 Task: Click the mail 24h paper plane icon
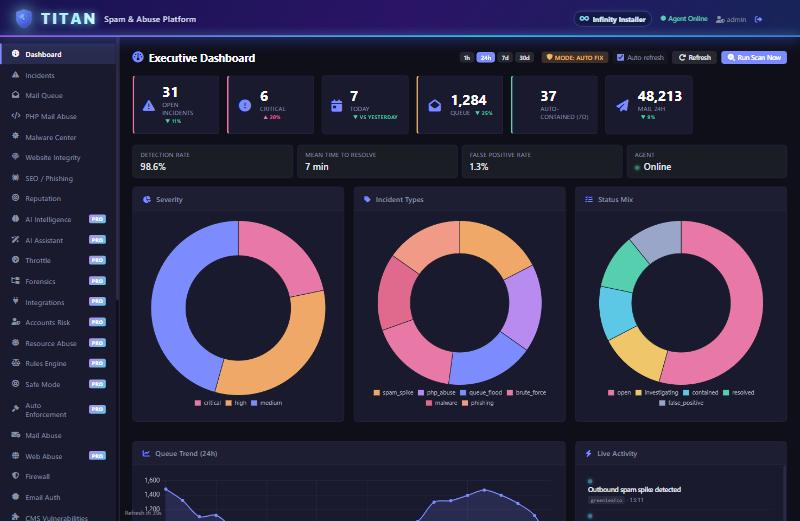[622, 106]
